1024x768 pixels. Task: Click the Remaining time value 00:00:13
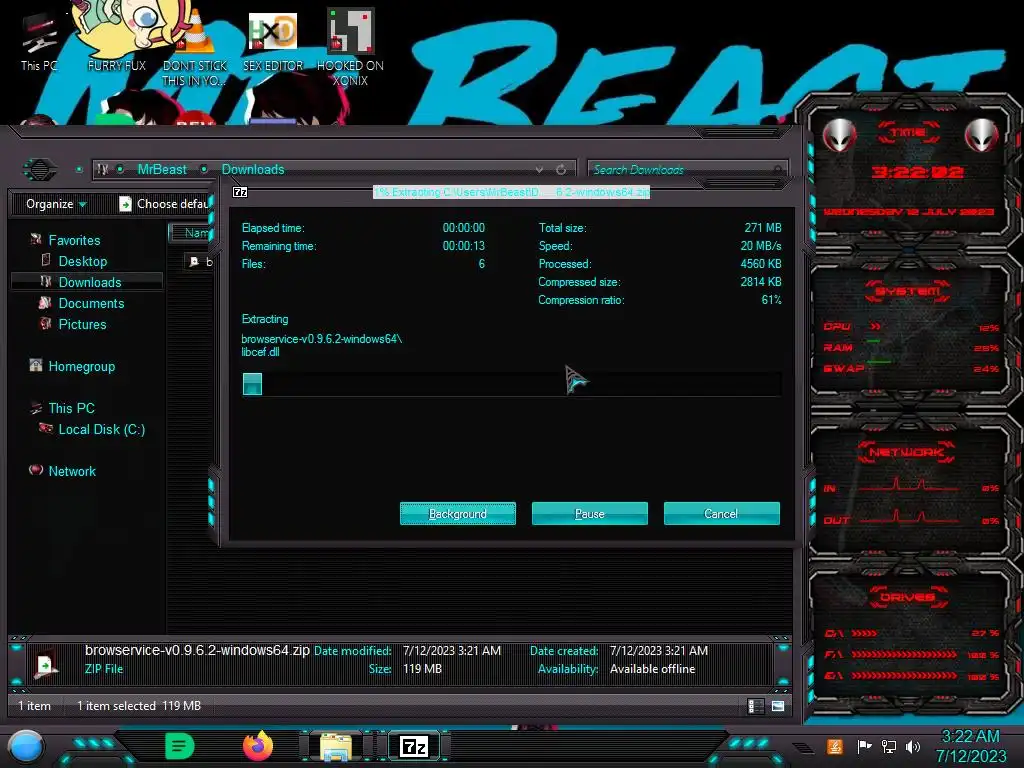(464, 246)
